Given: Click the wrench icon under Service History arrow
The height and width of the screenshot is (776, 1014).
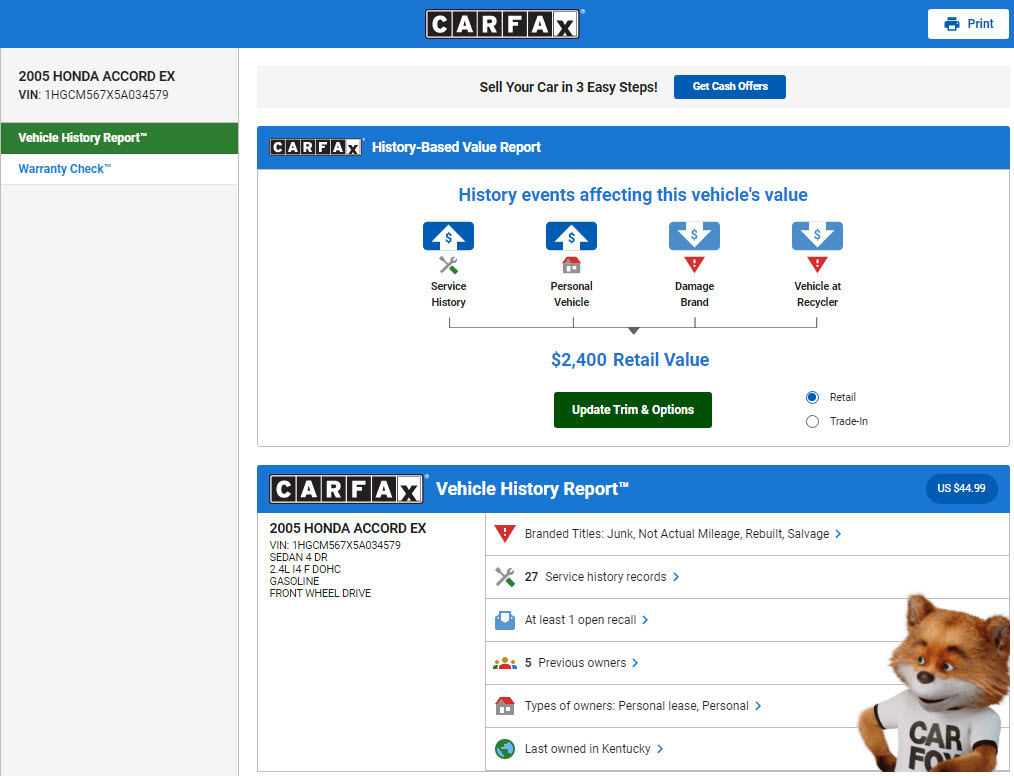Looking at the screenshot, I should [448, 265].
